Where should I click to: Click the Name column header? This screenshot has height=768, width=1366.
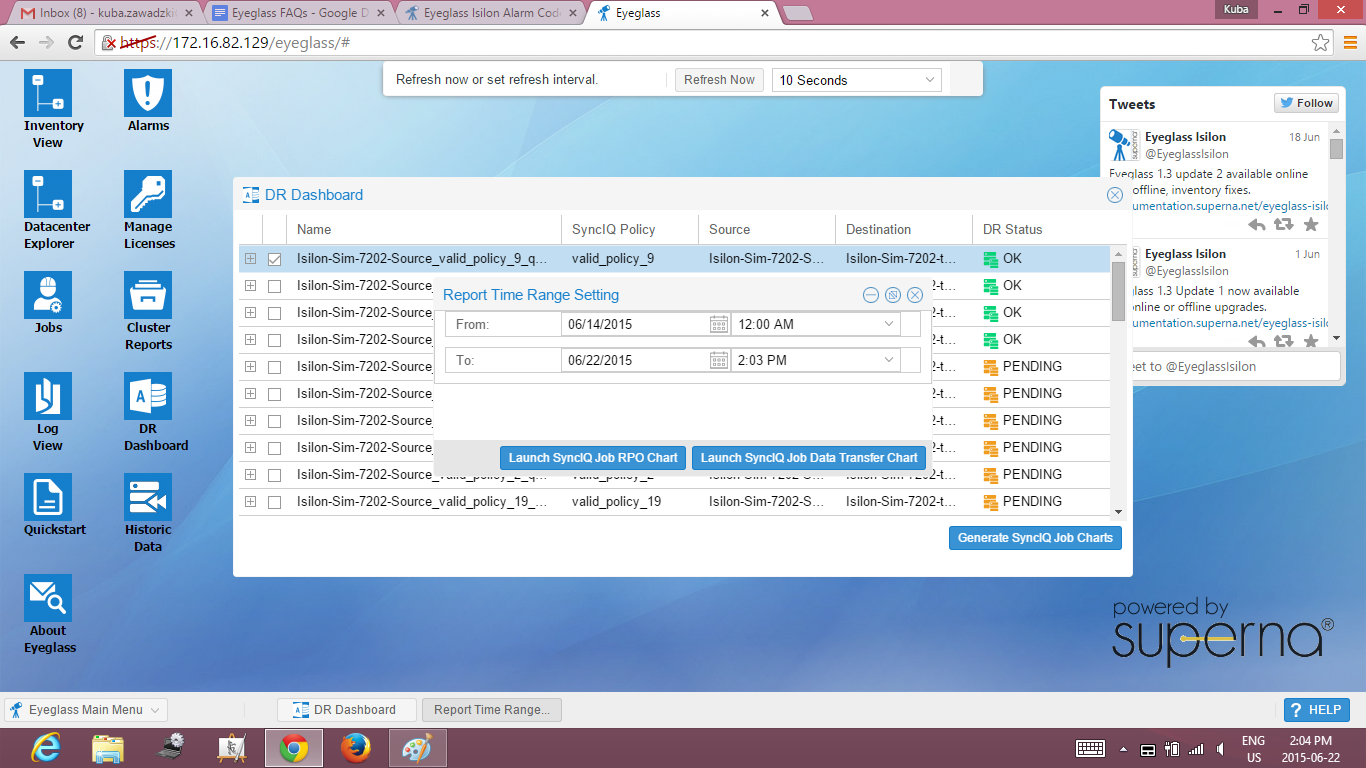424,229
